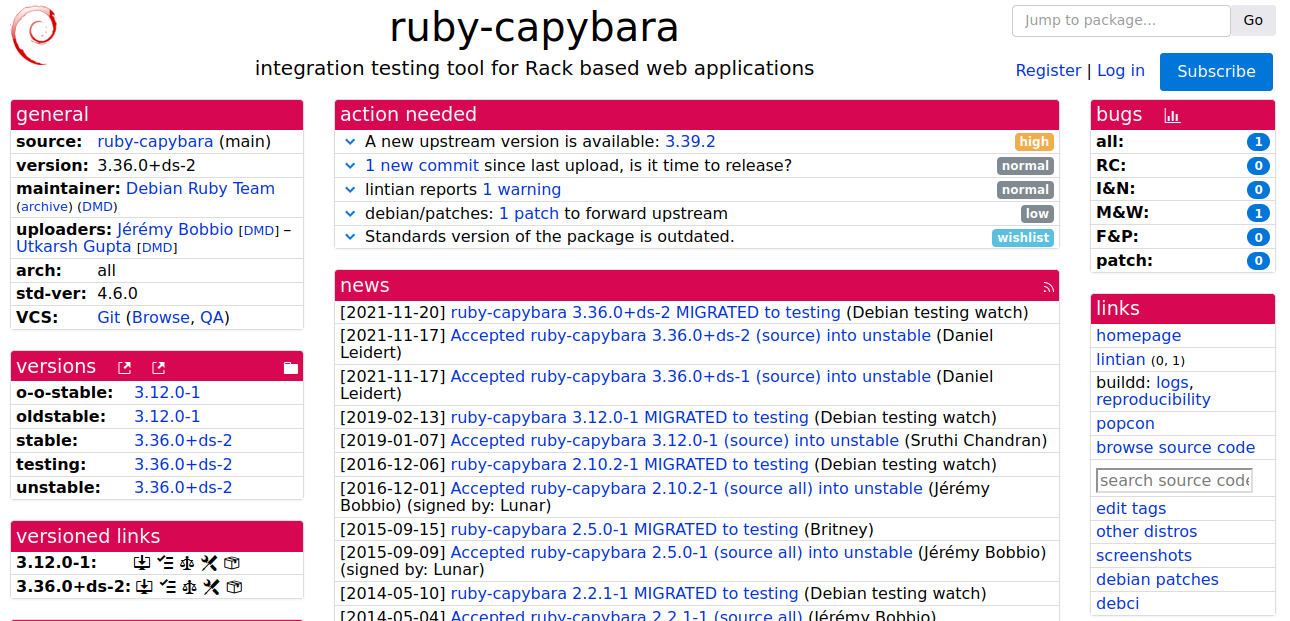Viewport: 1290px width, 621px height.
Task: Open the Debian Ruby Team maintainer link
Action: point(200,189)
